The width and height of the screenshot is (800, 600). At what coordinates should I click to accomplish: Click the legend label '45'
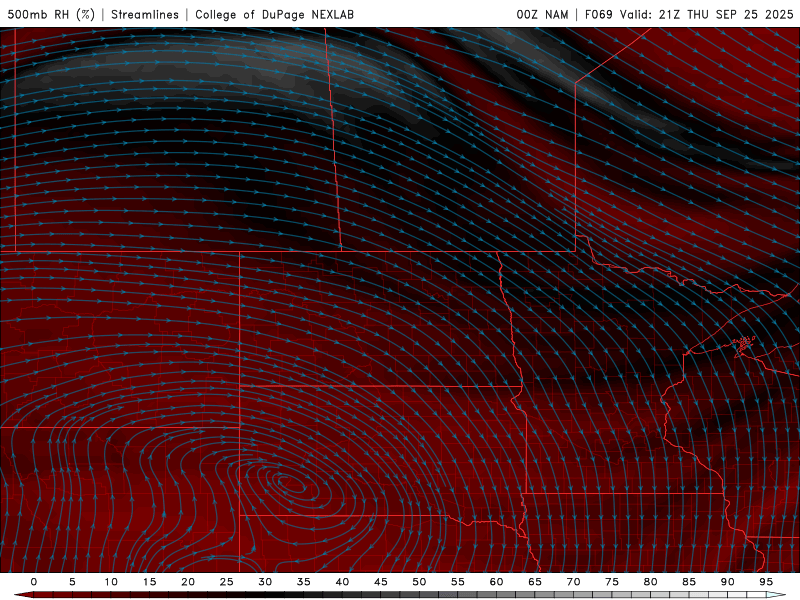[381, 582]
